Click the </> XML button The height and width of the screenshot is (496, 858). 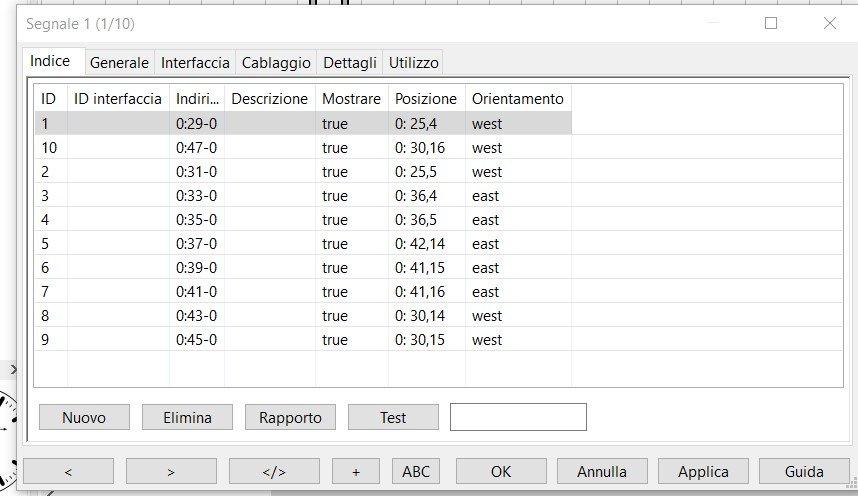(274, 471)
